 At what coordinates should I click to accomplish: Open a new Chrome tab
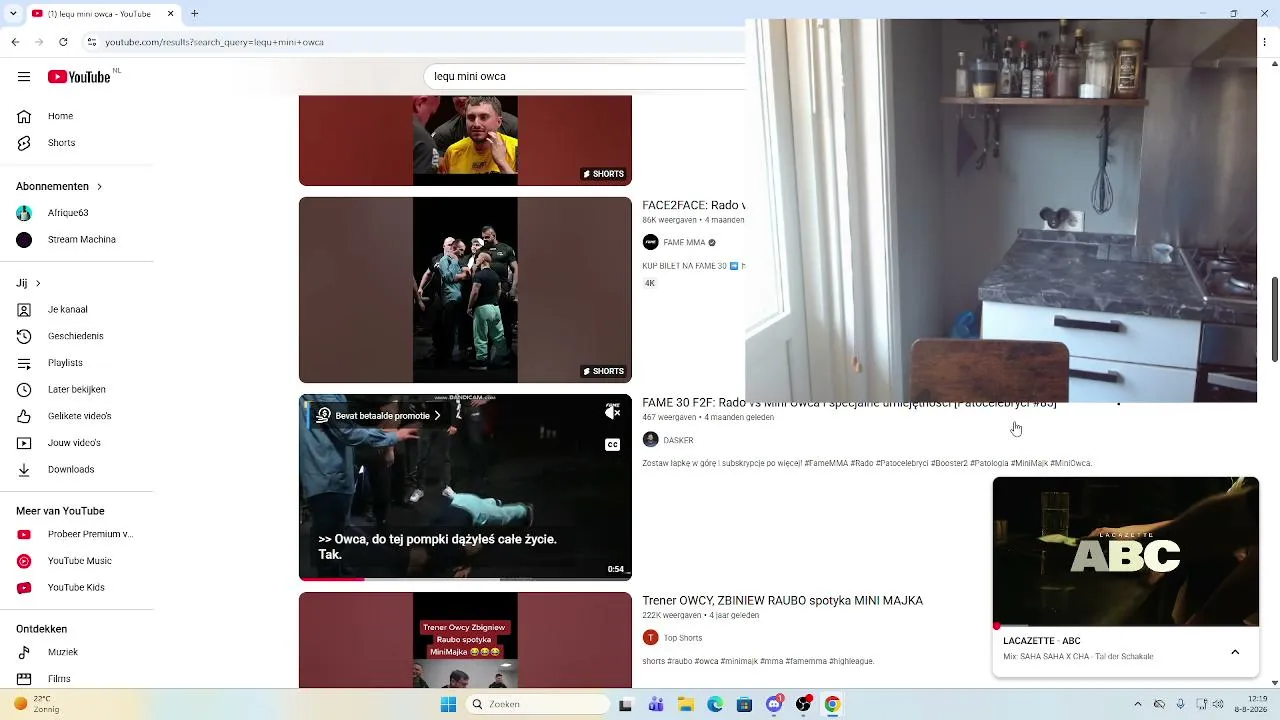click(195, 14)
